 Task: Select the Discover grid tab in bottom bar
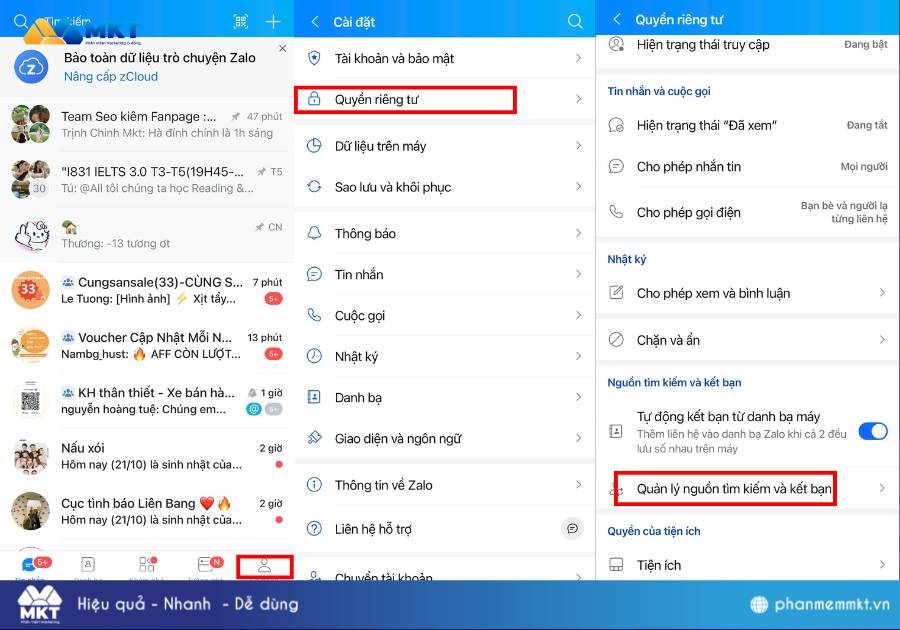(x=147, y=565)
